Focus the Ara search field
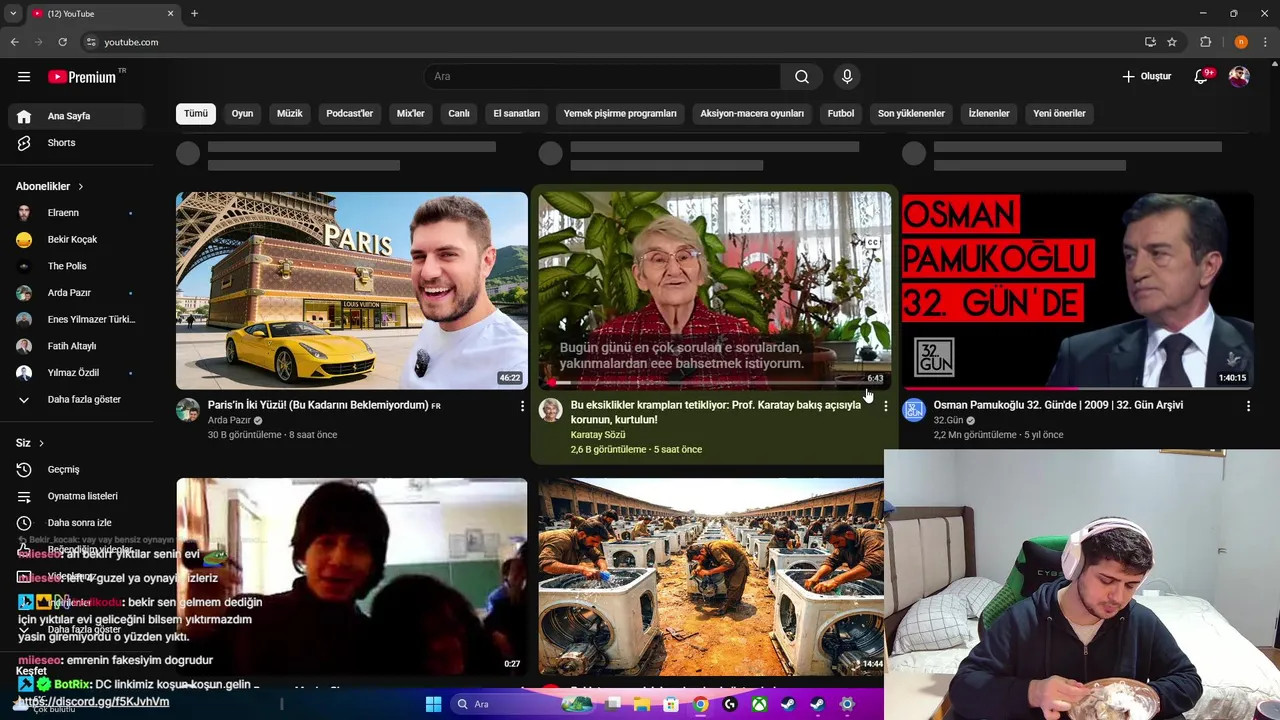The width and height of the screenshot is (1280, 720). pyautogui.click(x=603, y=77)
